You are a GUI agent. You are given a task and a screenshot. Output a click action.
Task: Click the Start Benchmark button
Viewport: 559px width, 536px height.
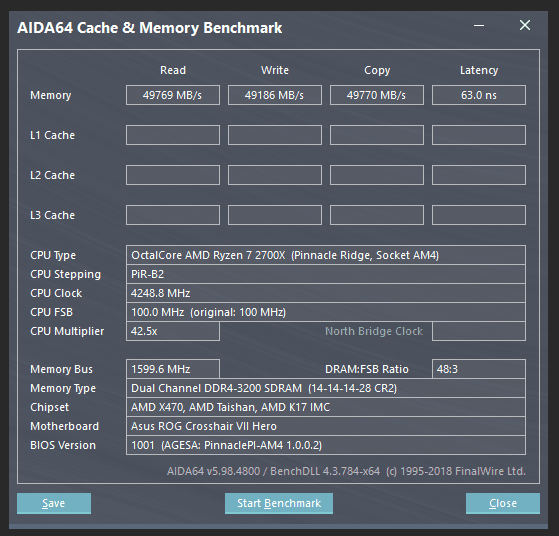click(x=279, y=503)
